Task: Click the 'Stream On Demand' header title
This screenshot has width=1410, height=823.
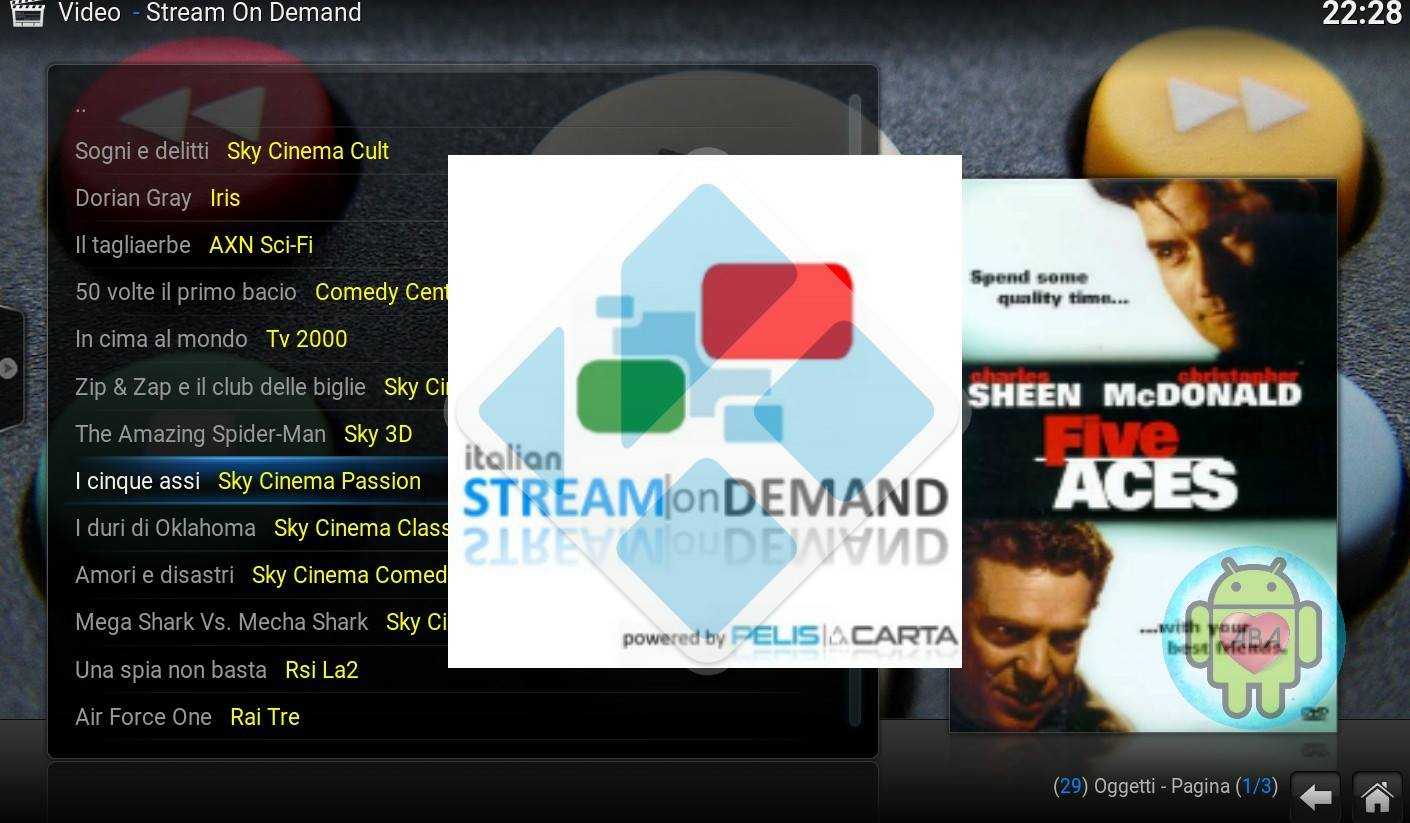Action: 254,13
